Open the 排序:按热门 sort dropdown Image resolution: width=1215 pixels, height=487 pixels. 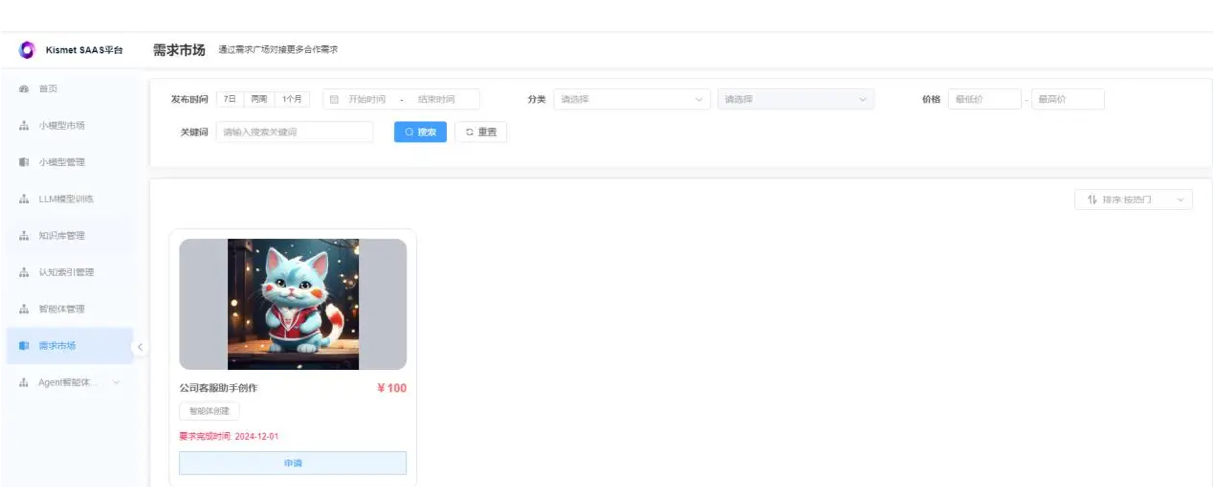click(1134, 200)
